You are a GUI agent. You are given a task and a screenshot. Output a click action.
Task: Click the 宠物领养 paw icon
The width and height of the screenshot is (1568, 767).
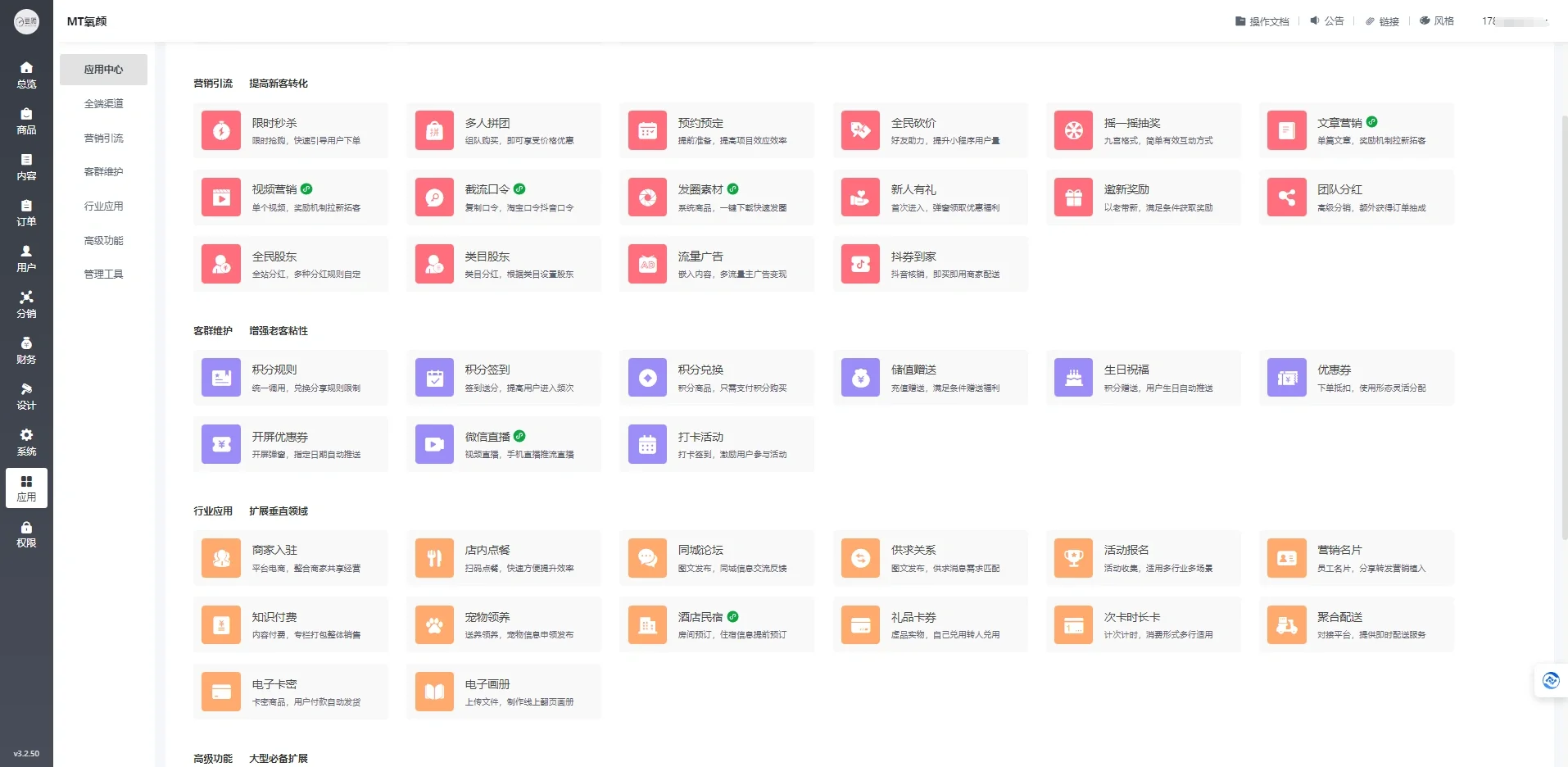(434, 625)
